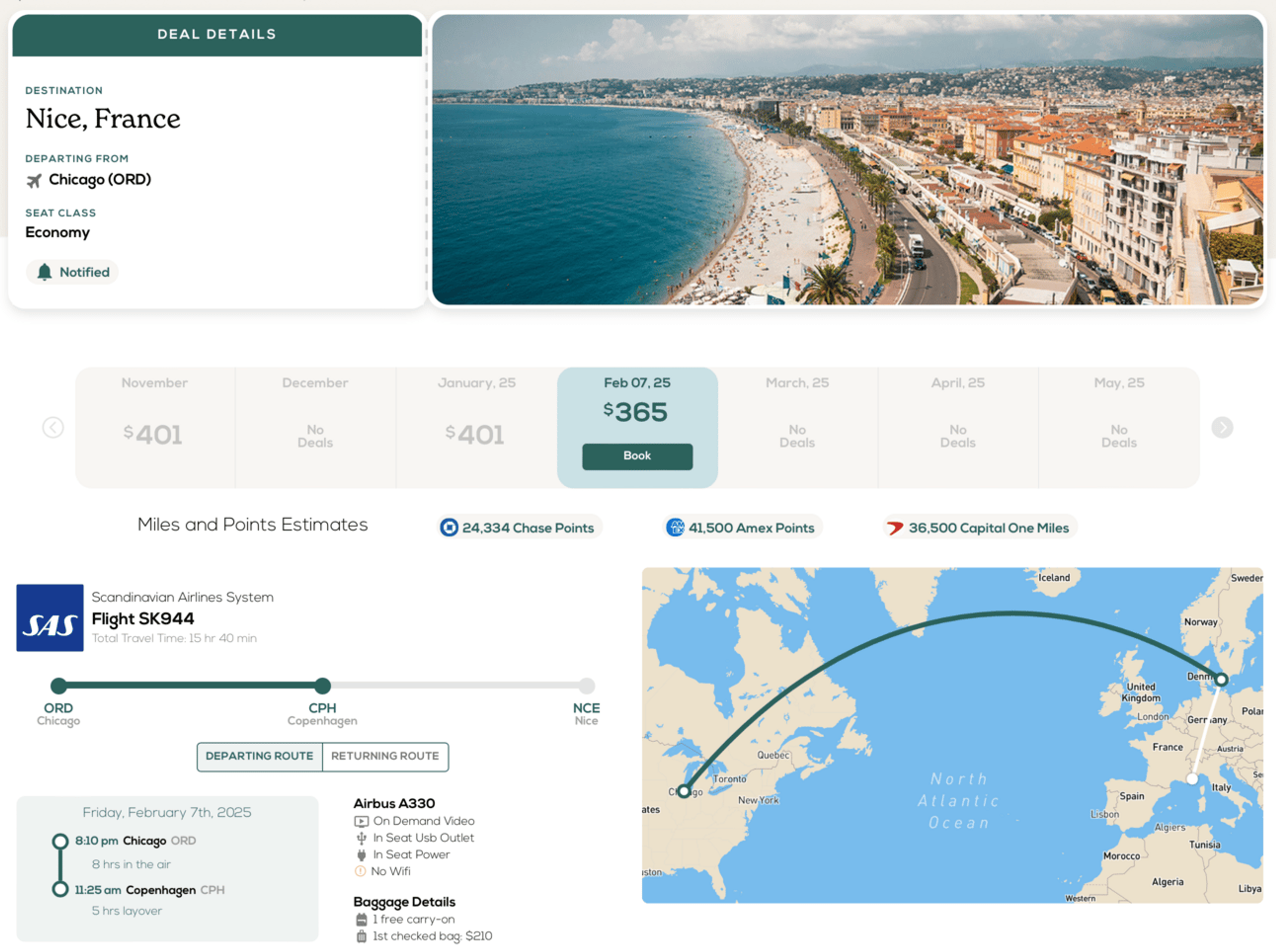Open the Nice beach photo
Viewport: 1276px width, 952px height.
(847, 159)
